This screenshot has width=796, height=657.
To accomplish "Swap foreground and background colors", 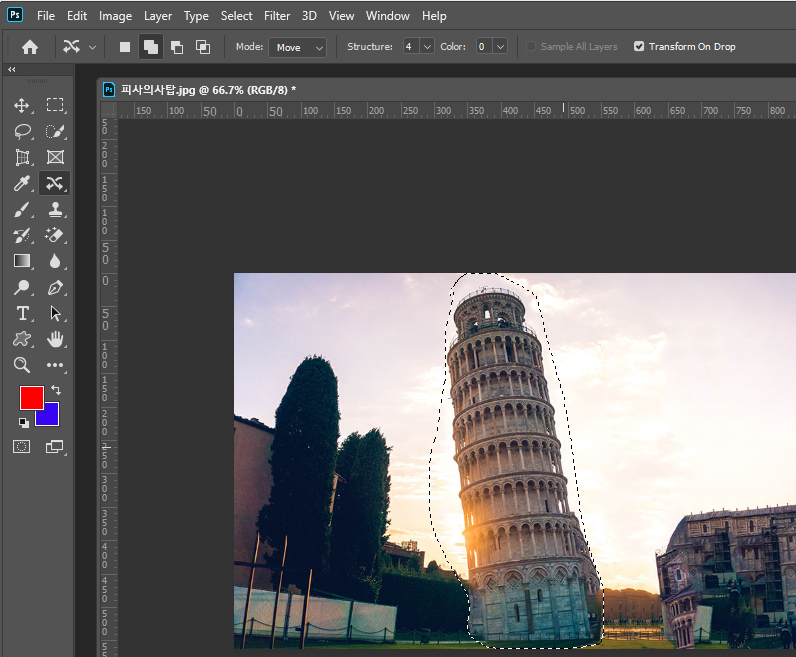I will (56, 390).
